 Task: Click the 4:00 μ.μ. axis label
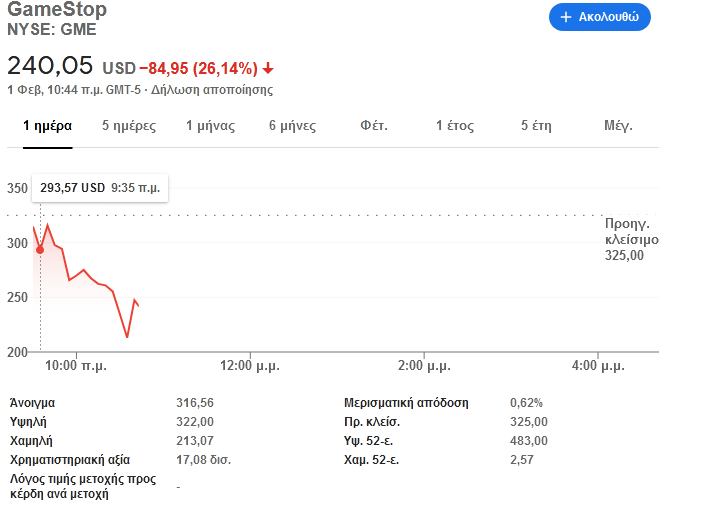tap(598, 365)
